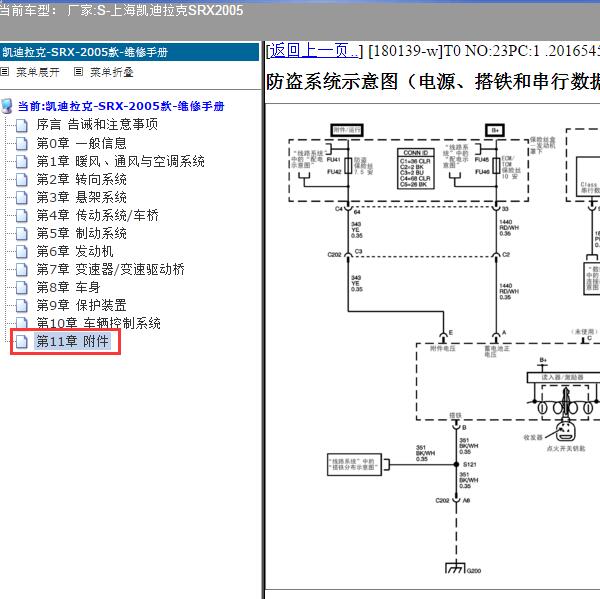Click the page icon for 第8章 车身
This screenshot has height=599, width=600.
pyautogui.click(x=22, y=287)
